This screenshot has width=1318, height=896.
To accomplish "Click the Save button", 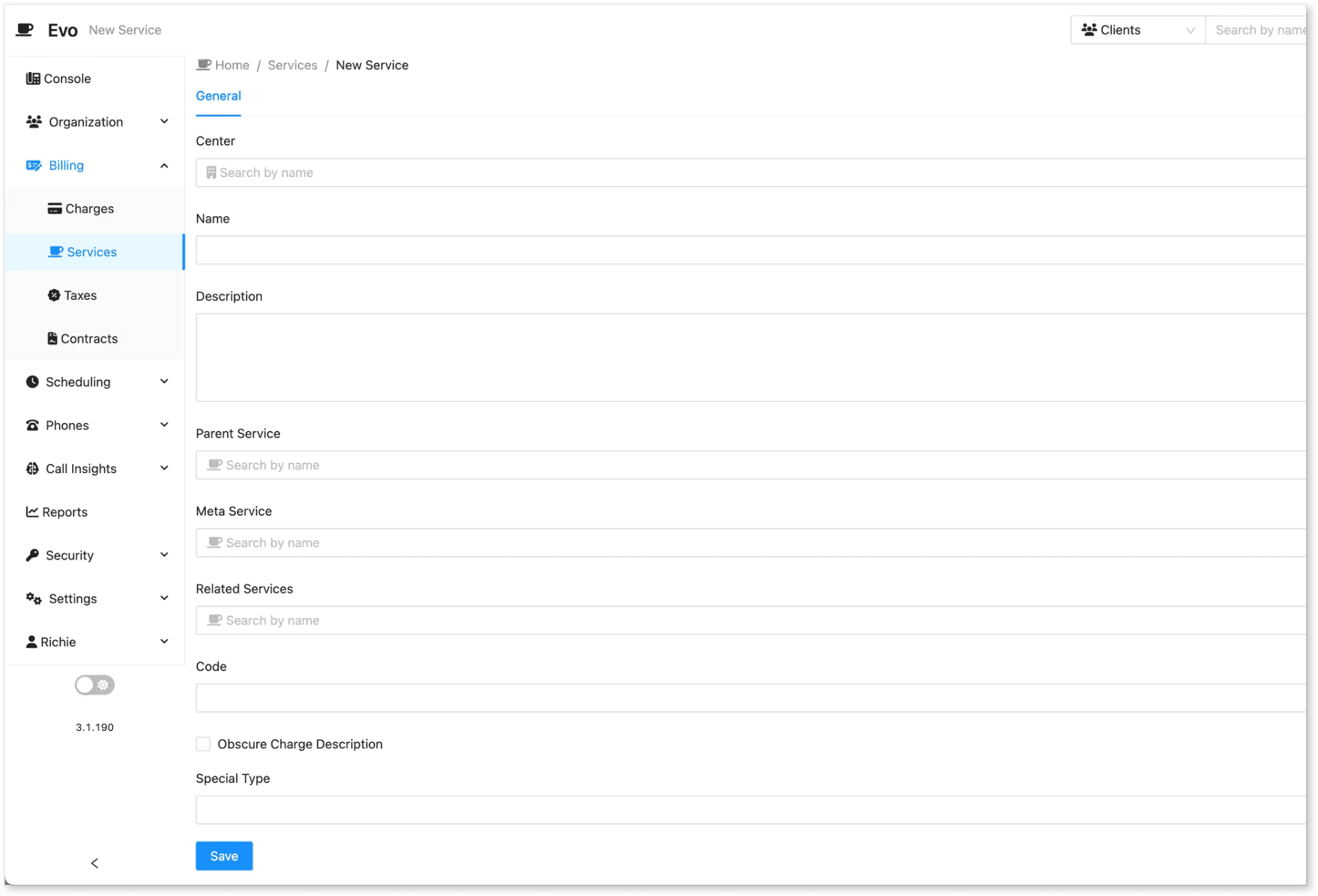I will (x=224, y=855).
